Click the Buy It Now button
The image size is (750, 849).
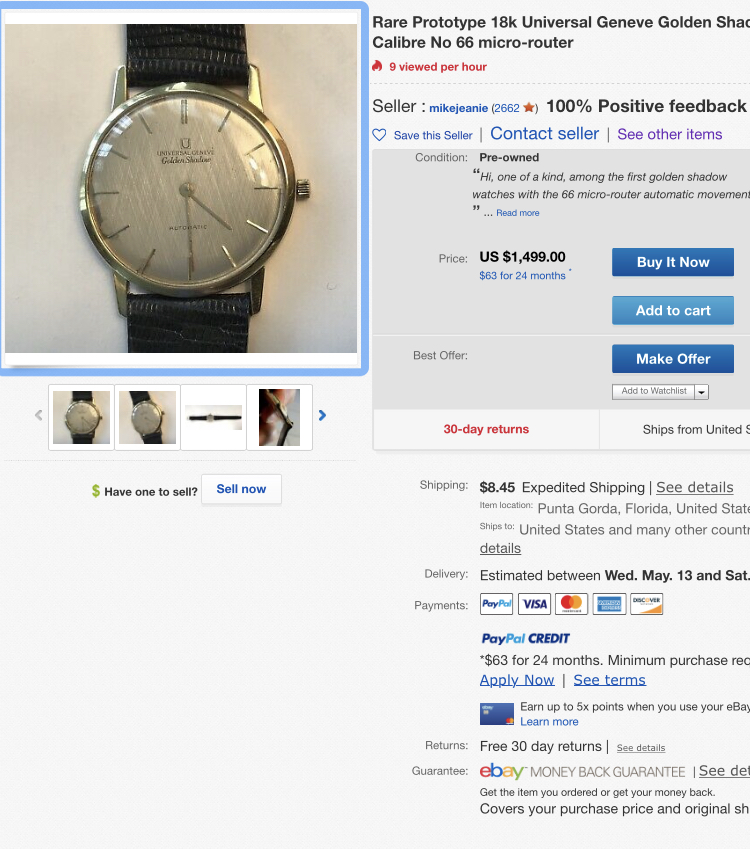673,262
